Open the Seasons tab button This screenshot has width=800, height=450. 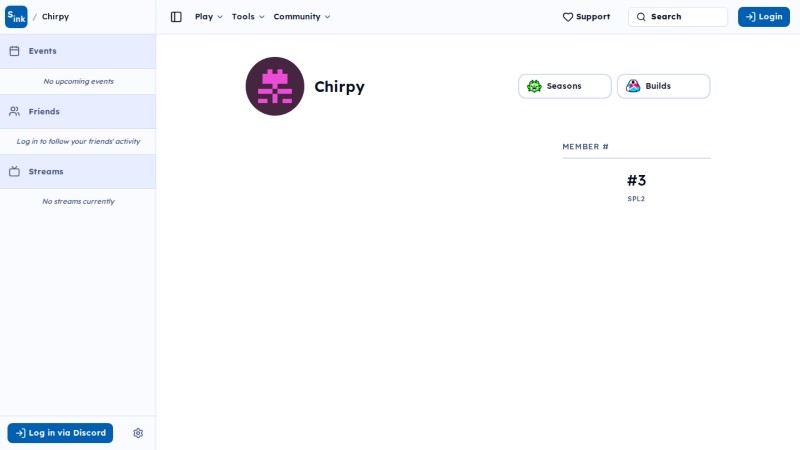565,86
